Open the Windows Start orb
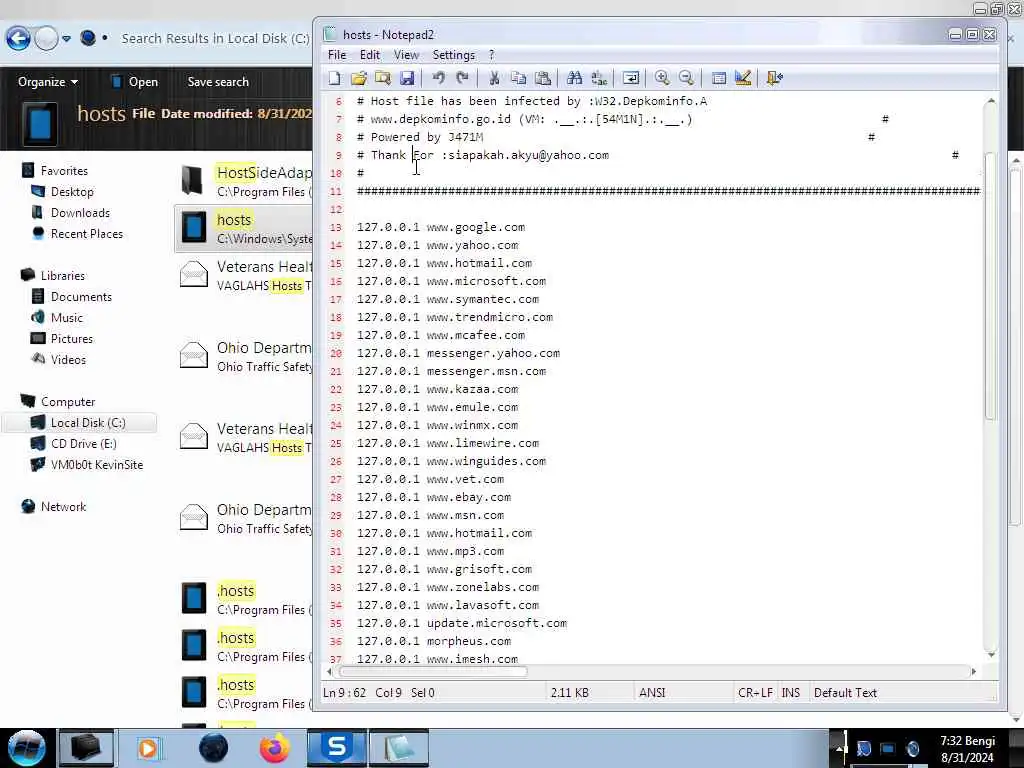1024x768 pixels. pos(26,748)
